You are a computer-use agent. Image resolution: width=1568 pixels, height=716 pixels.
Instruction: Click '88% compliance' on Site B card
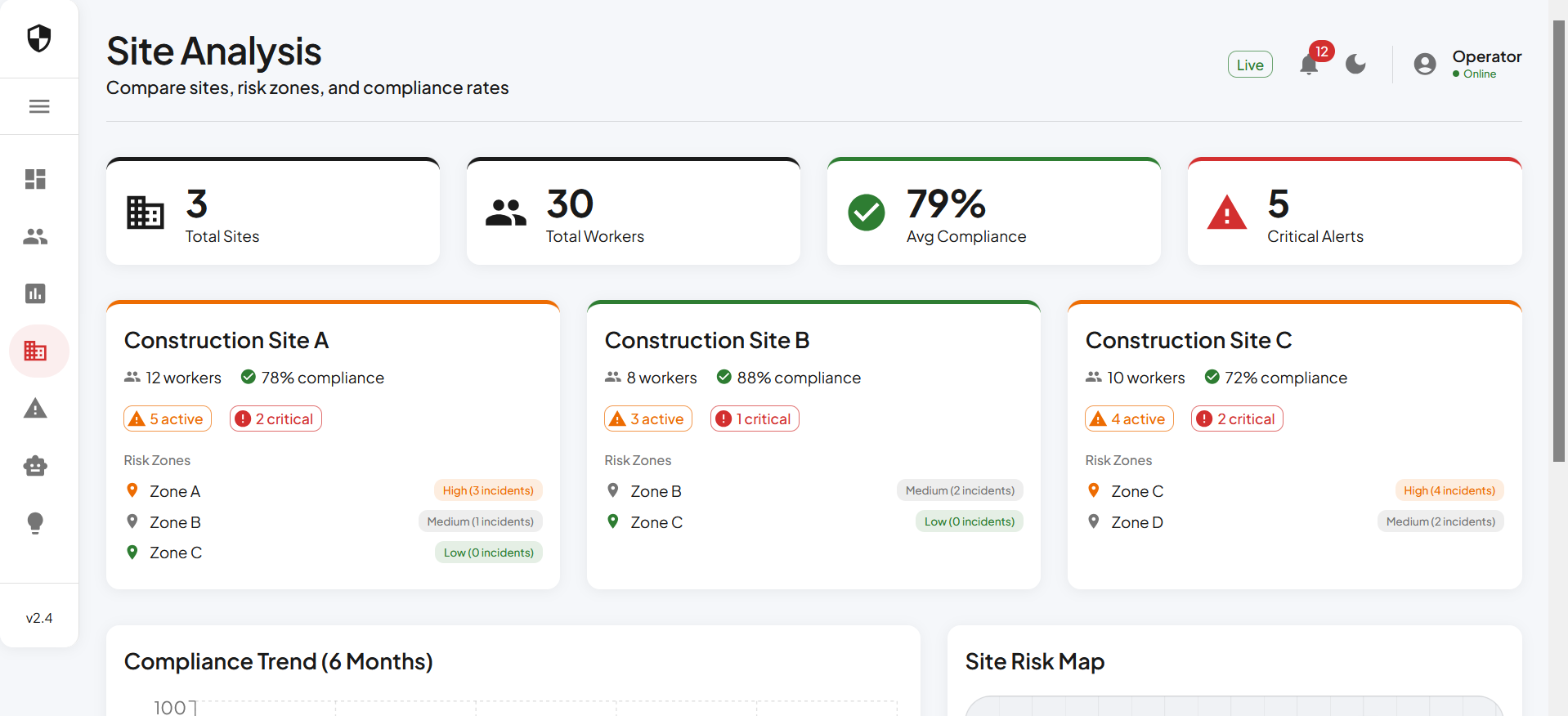pos(789,378)
